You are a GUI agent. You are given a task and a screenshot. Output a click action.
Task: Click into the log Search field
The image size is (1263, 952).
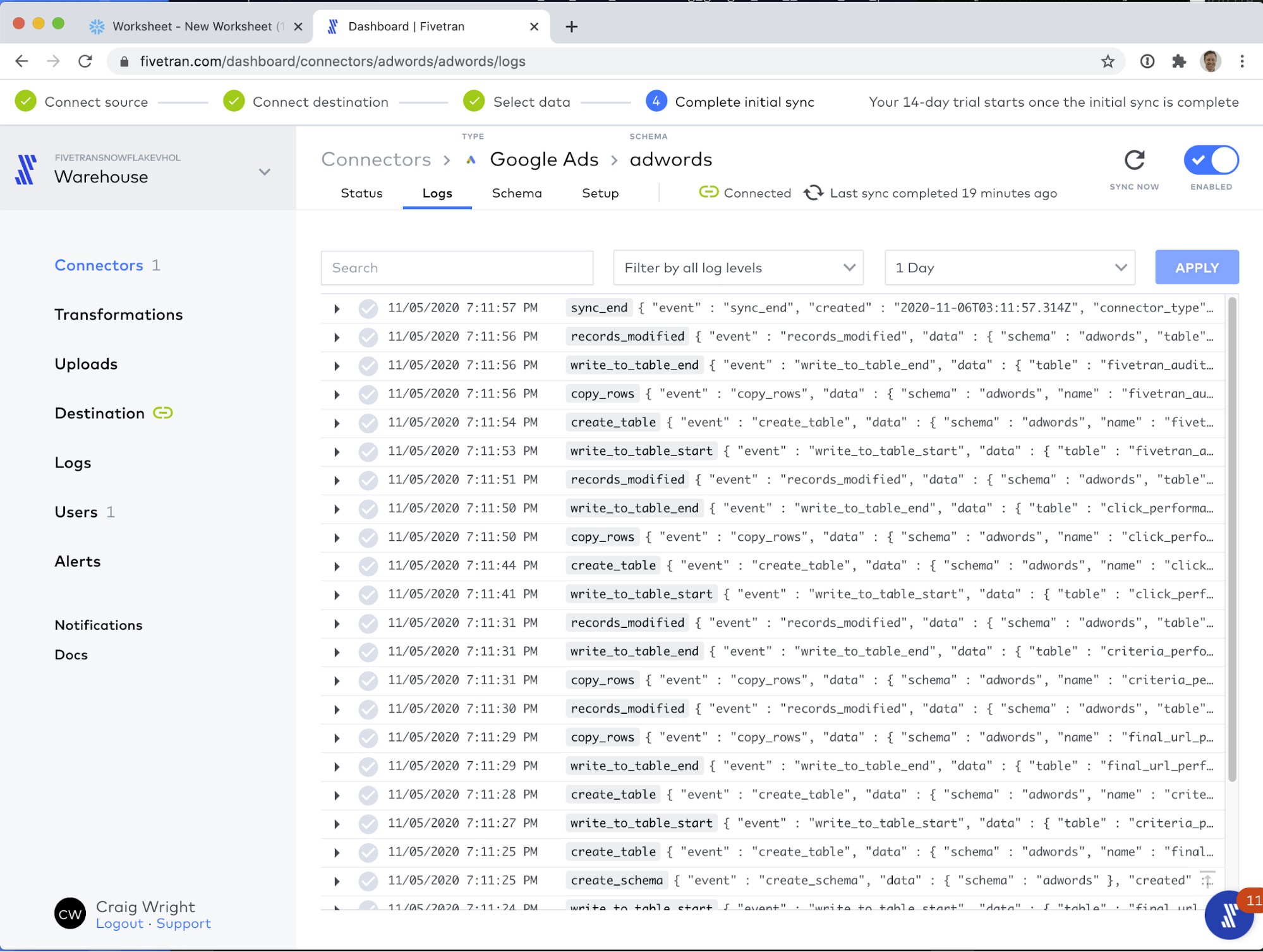tap(457, 268)
